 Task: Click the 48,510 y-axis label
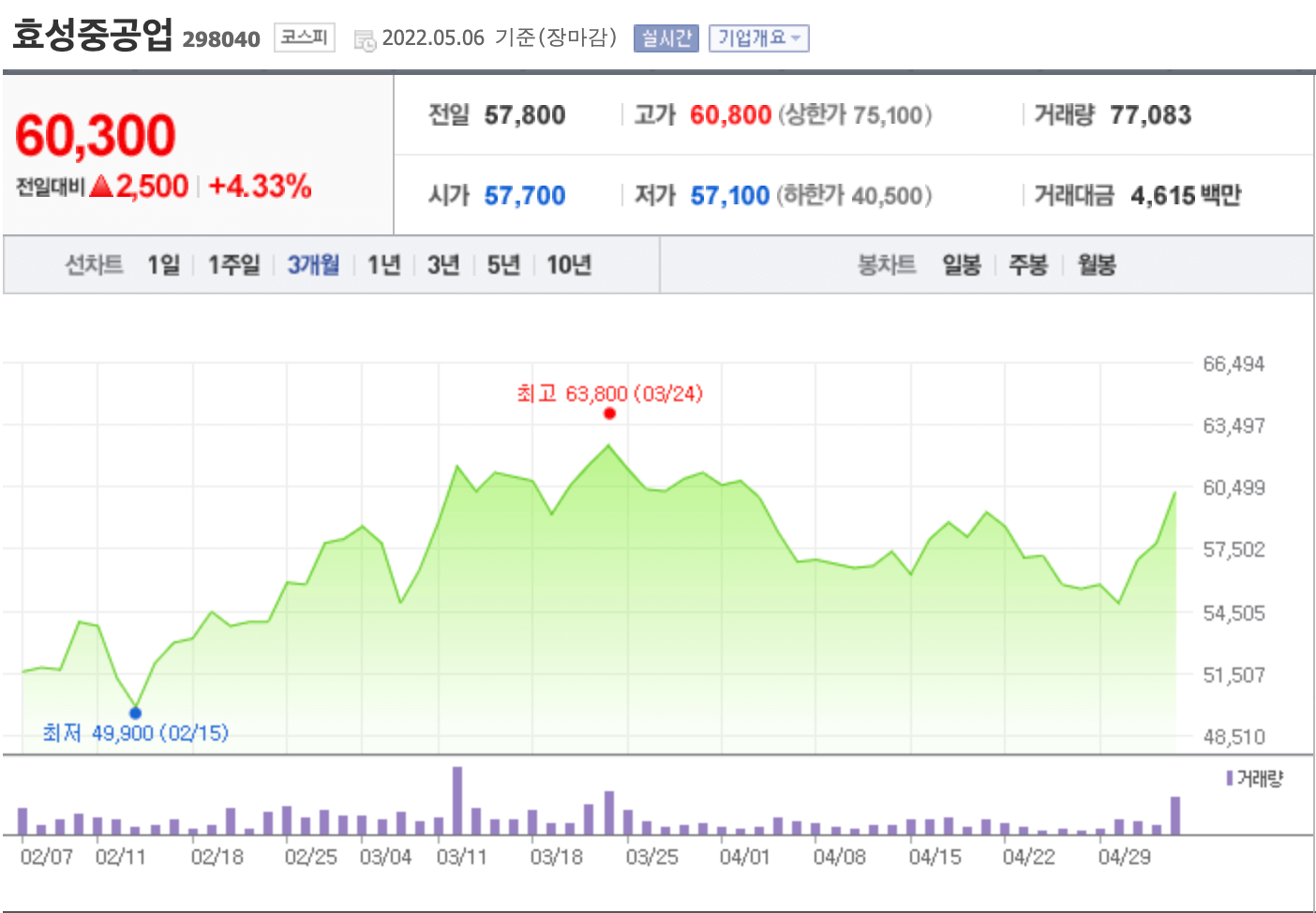pos(1234,737)
